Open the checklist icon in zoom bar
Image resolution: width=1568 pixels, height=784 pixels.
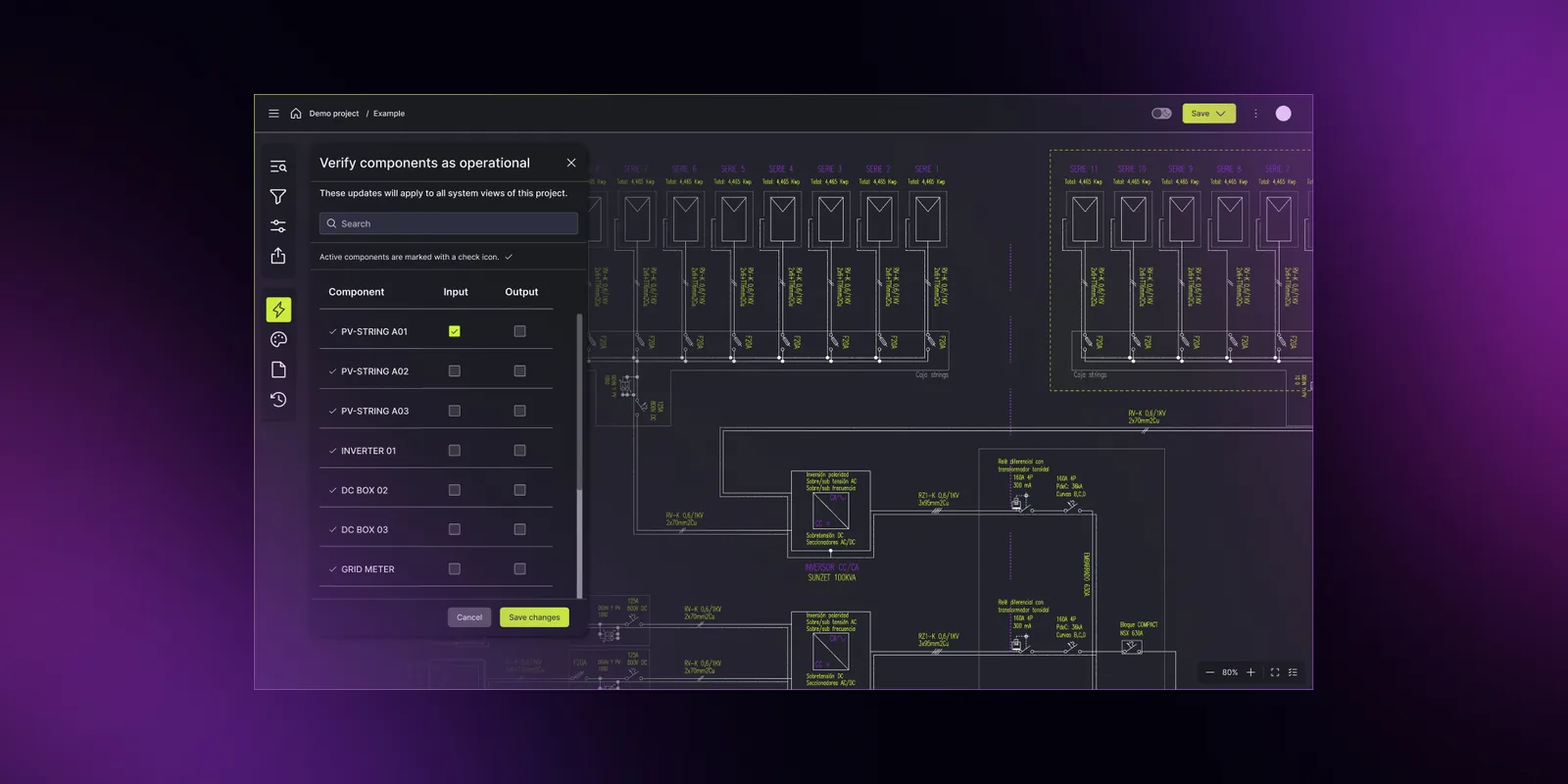click(1293, 672)
